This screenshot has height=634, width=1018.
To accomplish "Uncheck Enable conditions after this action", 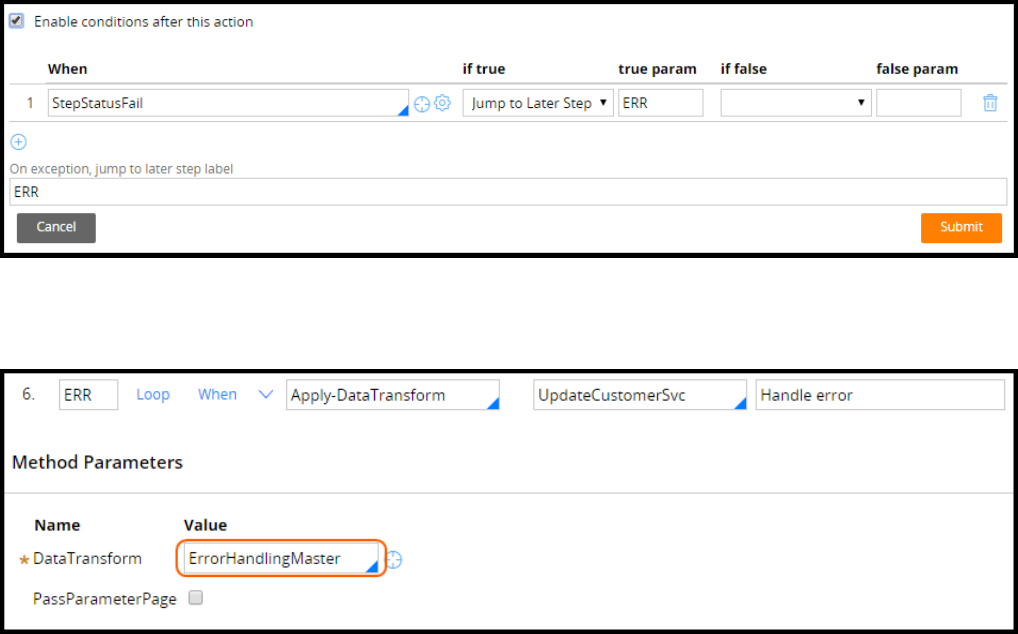I will (x=16, y=21).
